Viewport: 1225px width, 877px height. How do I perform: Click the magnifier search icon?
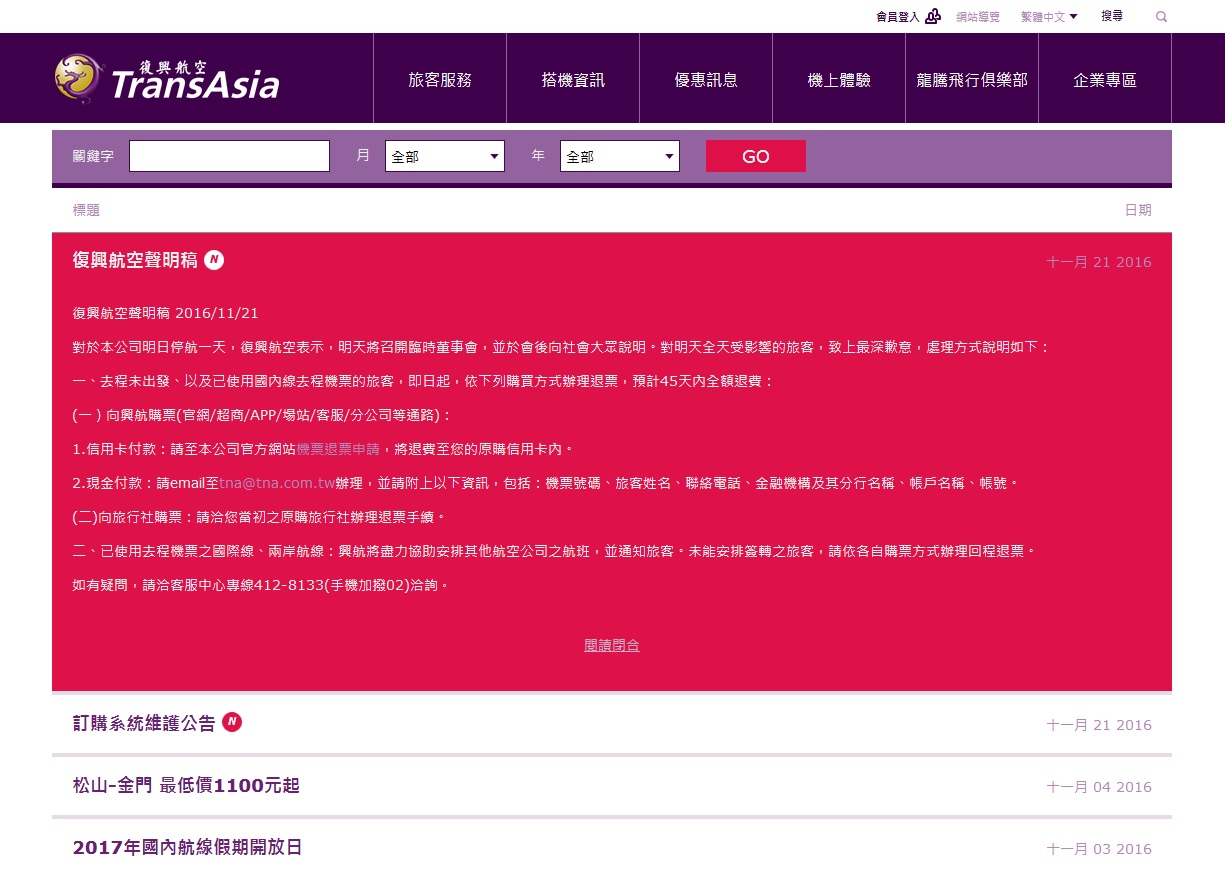1161,16
